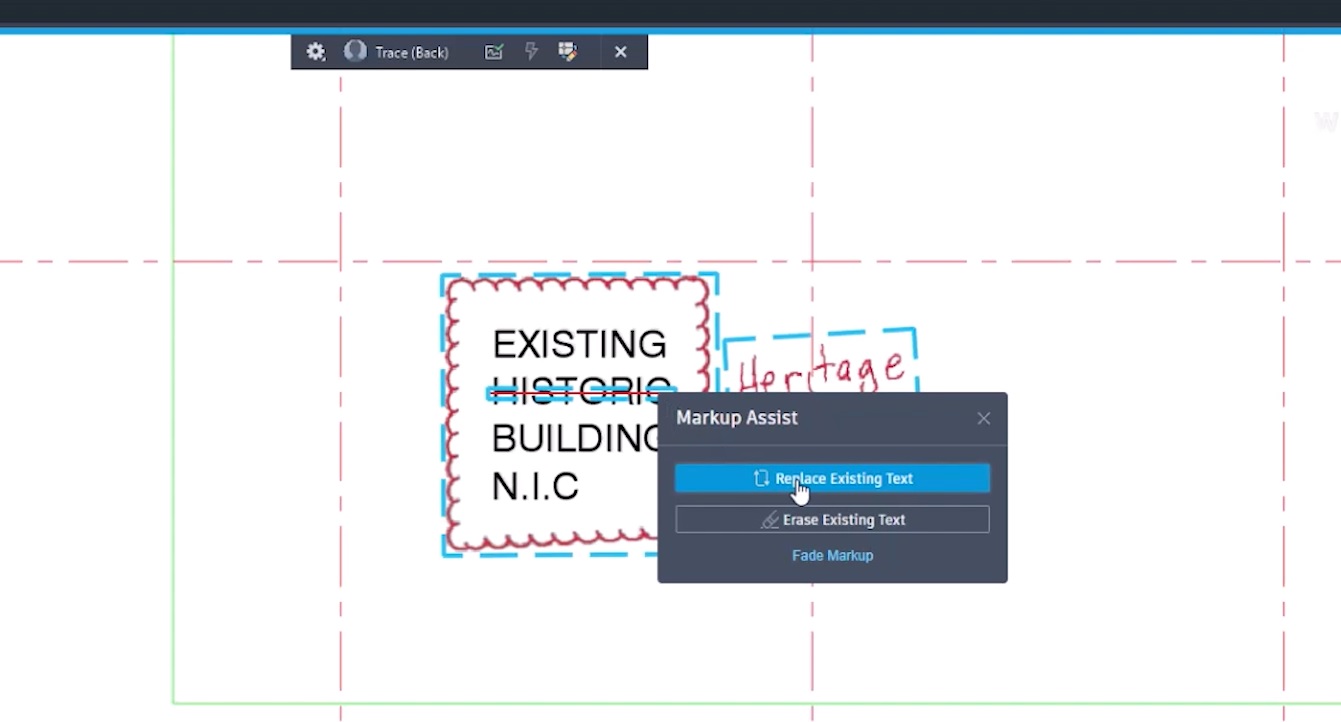The image size is (1341, 722).
Task: Expand the Trace settings gear dropdown arrow
Action: pyautogui.click(x=325, y=58)
